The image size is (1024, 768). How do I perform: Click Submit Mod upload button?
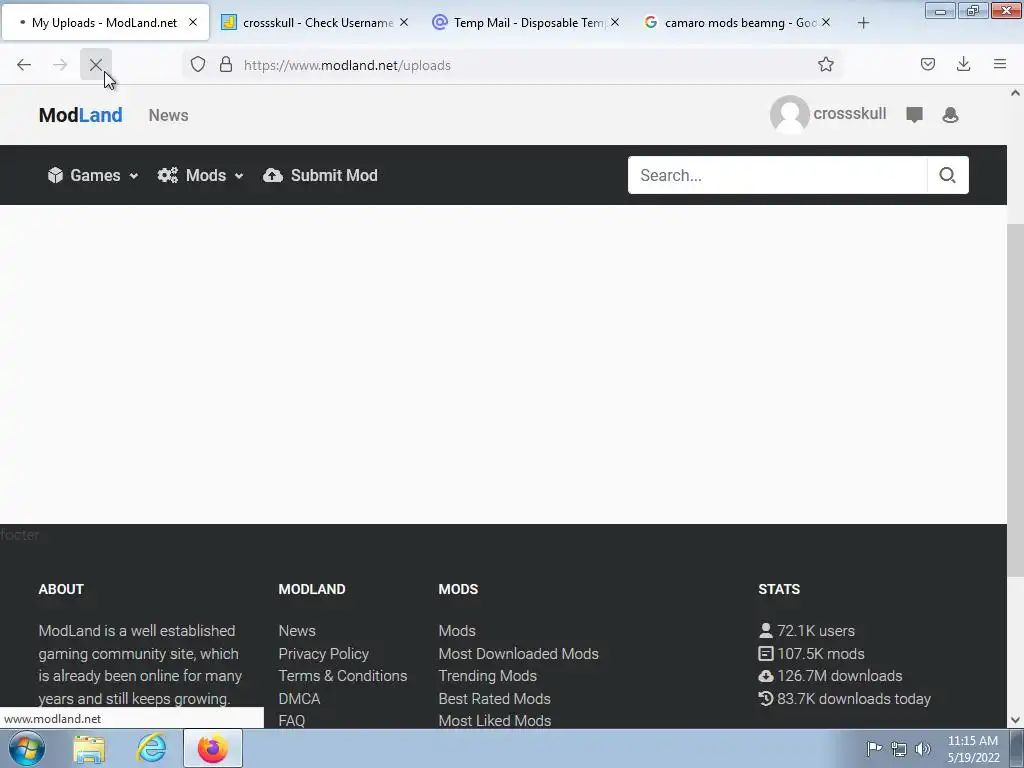pos(320,175)
